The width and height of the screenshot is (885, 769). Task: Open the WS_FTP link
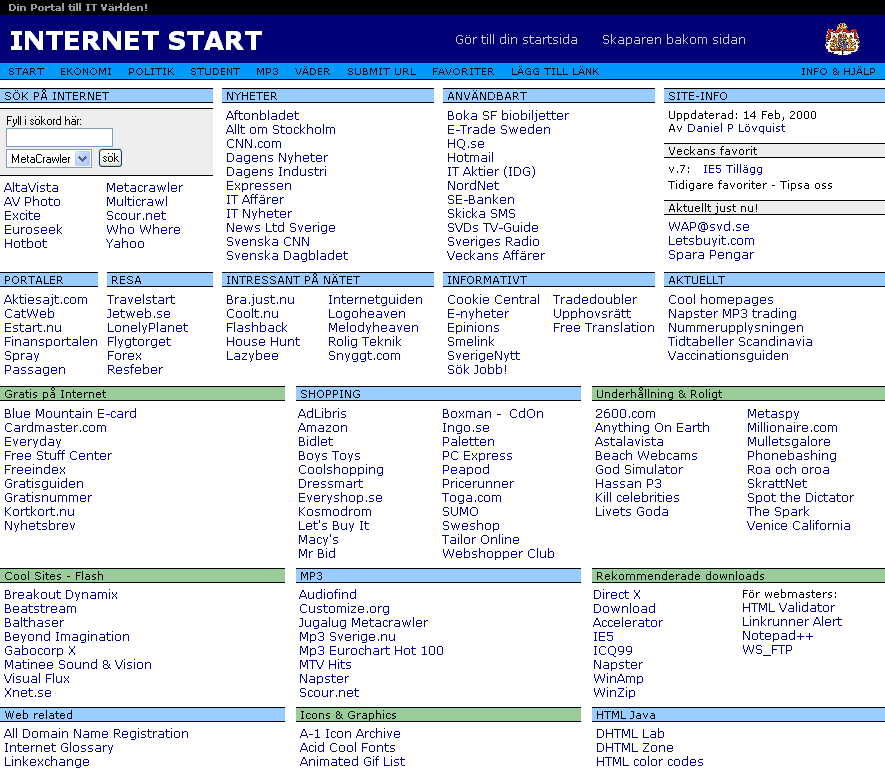click(x=768, y=649)
